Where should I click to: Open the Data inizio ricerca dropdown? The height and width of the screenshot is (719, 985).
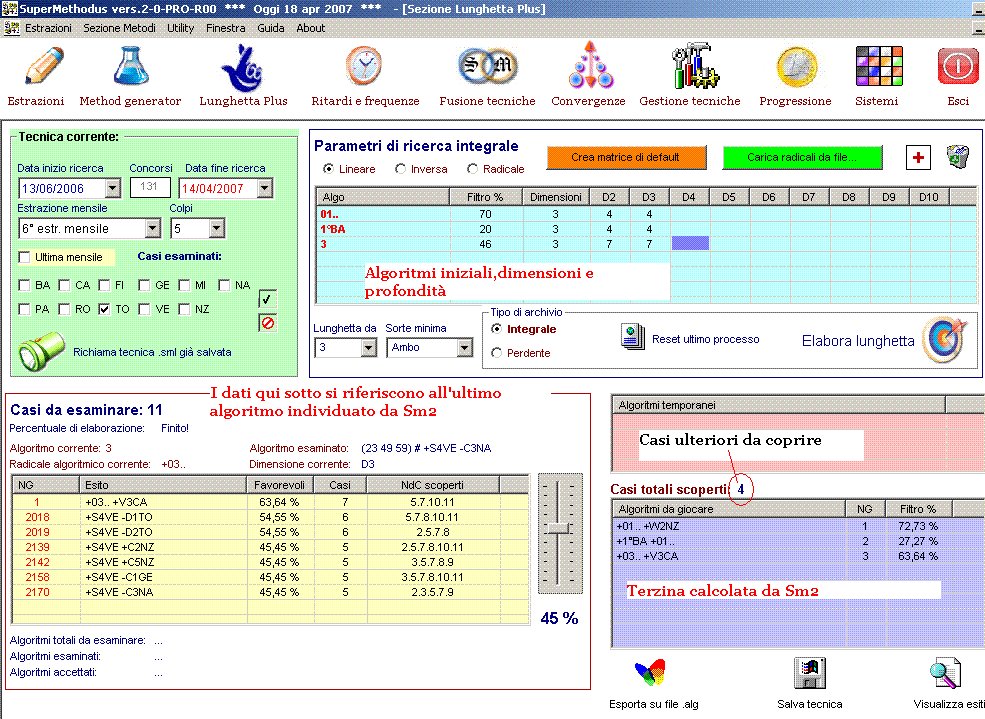click(x=112, y=188)
